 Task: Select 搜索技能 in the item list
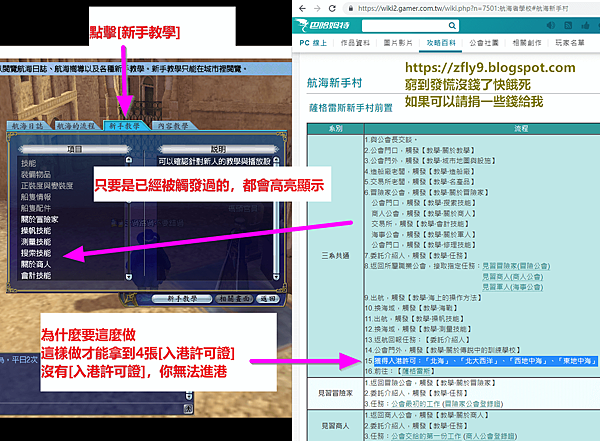coord(36,253)
